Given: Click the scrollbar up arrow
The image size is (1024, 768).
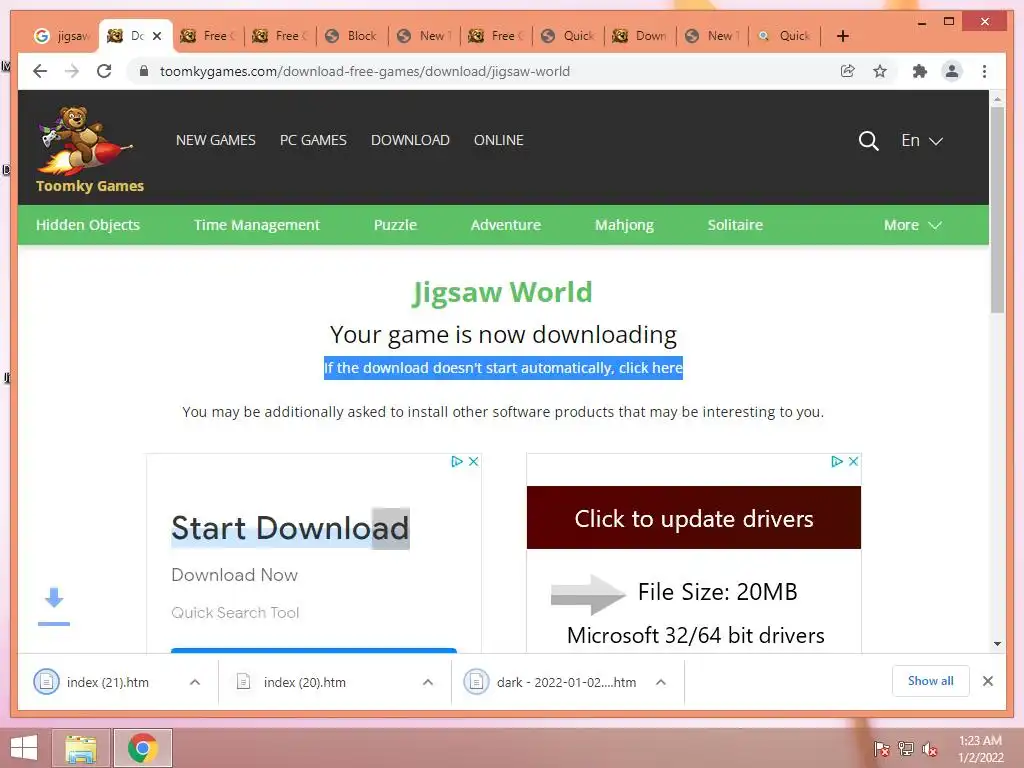Looking at the screenshot, I should [997, 99].
